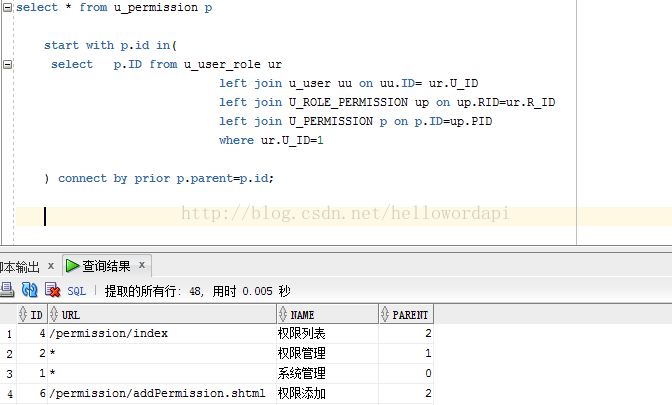Viewport: 672px width, 405px height.
Task: Collapse the inner subquery fold marker
Action: 7,64
